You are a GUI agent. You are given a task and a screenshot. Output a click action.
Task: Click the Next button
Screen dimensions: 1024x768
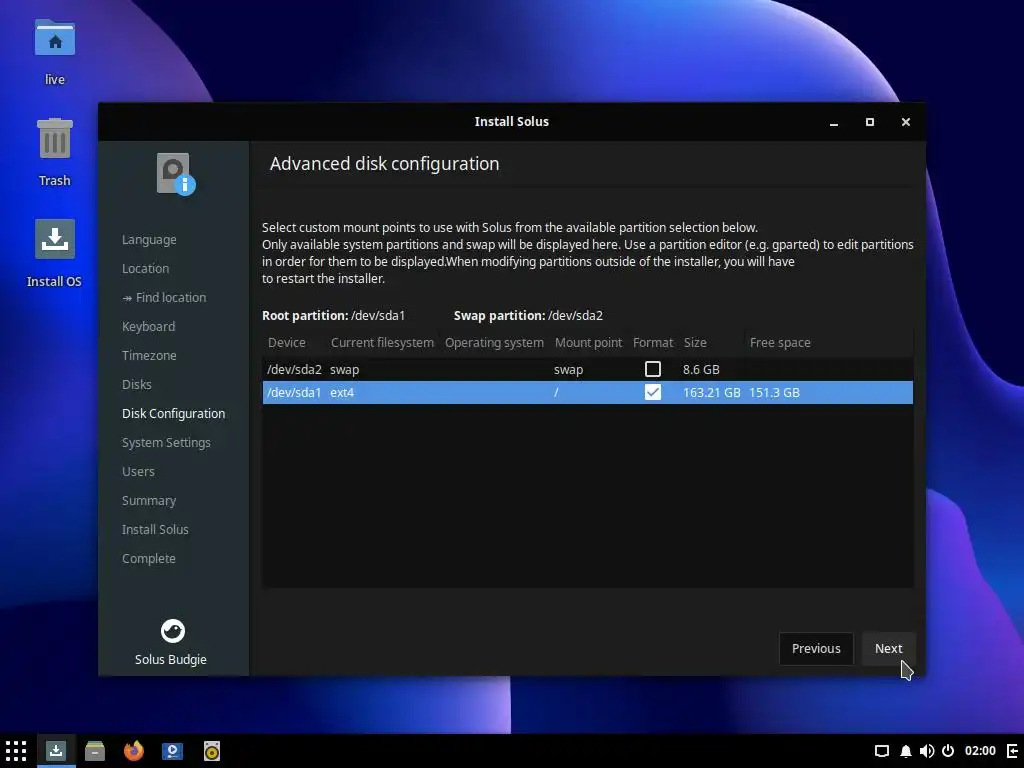pyautogui.click(x=888, y=648)
